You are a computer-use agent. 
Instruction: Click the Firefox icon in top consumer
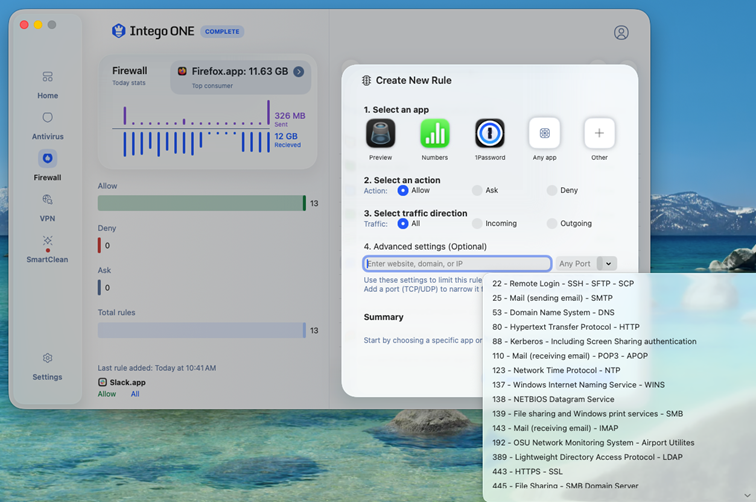pyautogui.click(x=182, y=71)
